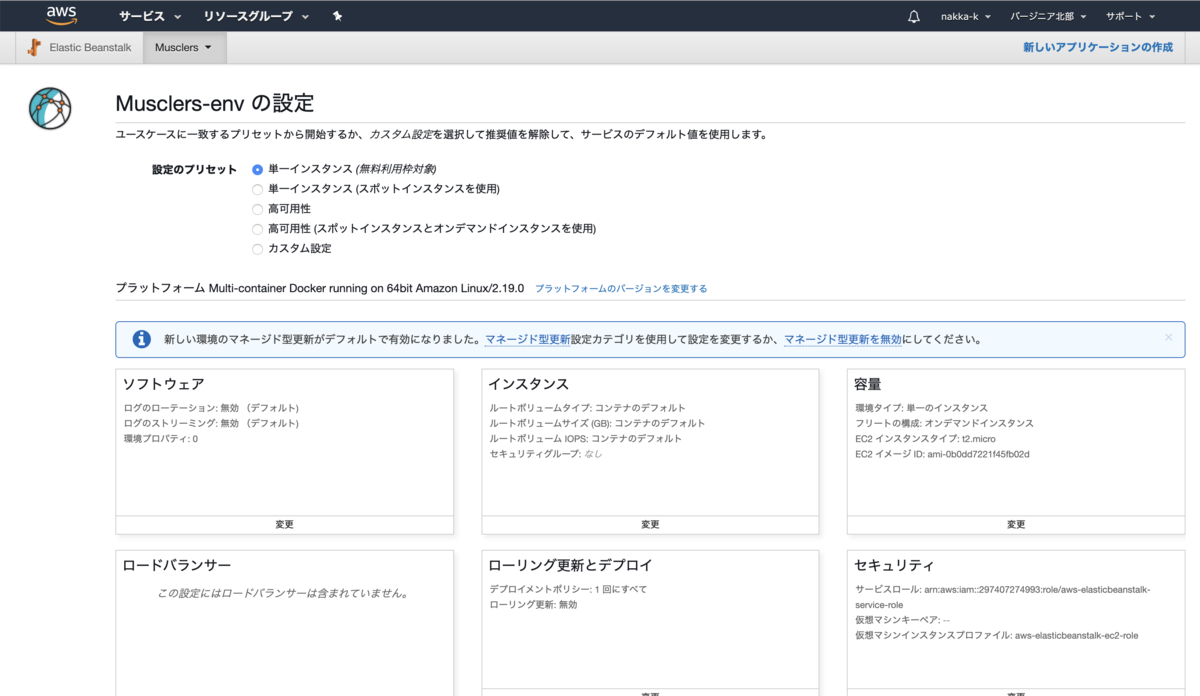1200x696 pixels.
Task: Select 高可用性 (スポットインスタンスとオンデマンドインスタンスを使用) preset
Action: click(x=258, y=229)
